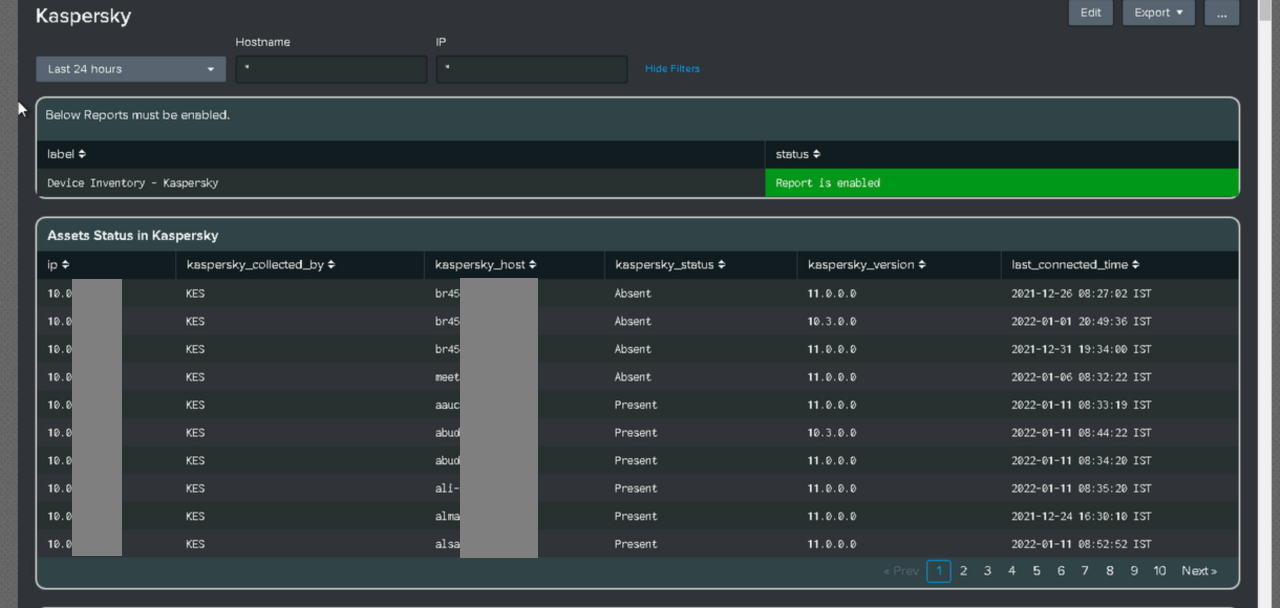Viewport: 1280px width, 608px height.
Task: Go to page 6 of results
Action: tap(1060, 571)
